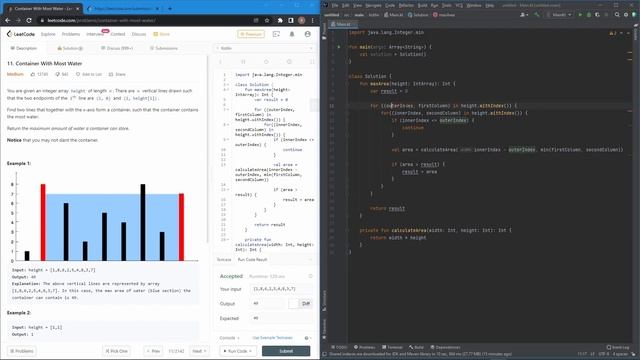This screenshot has width=640, height=360.
Task: Switch to the second Chrome tab
Action: pyautogui.click(x=123, y=8)
